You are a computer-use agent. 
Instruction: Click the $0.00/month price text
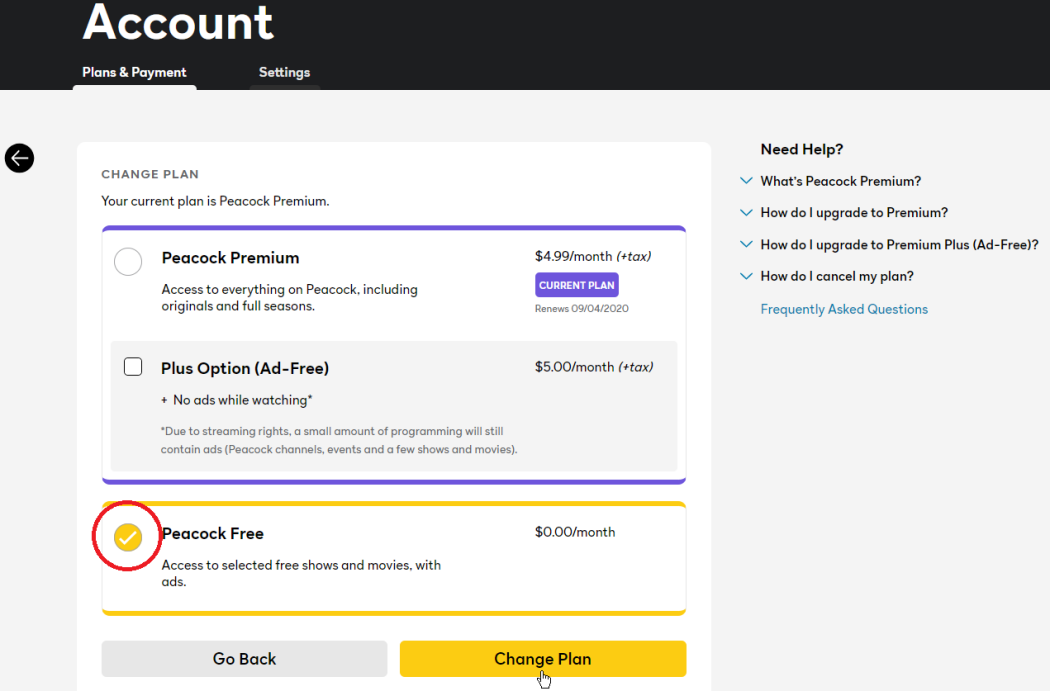pyautogui.click(x=575, y=532)
